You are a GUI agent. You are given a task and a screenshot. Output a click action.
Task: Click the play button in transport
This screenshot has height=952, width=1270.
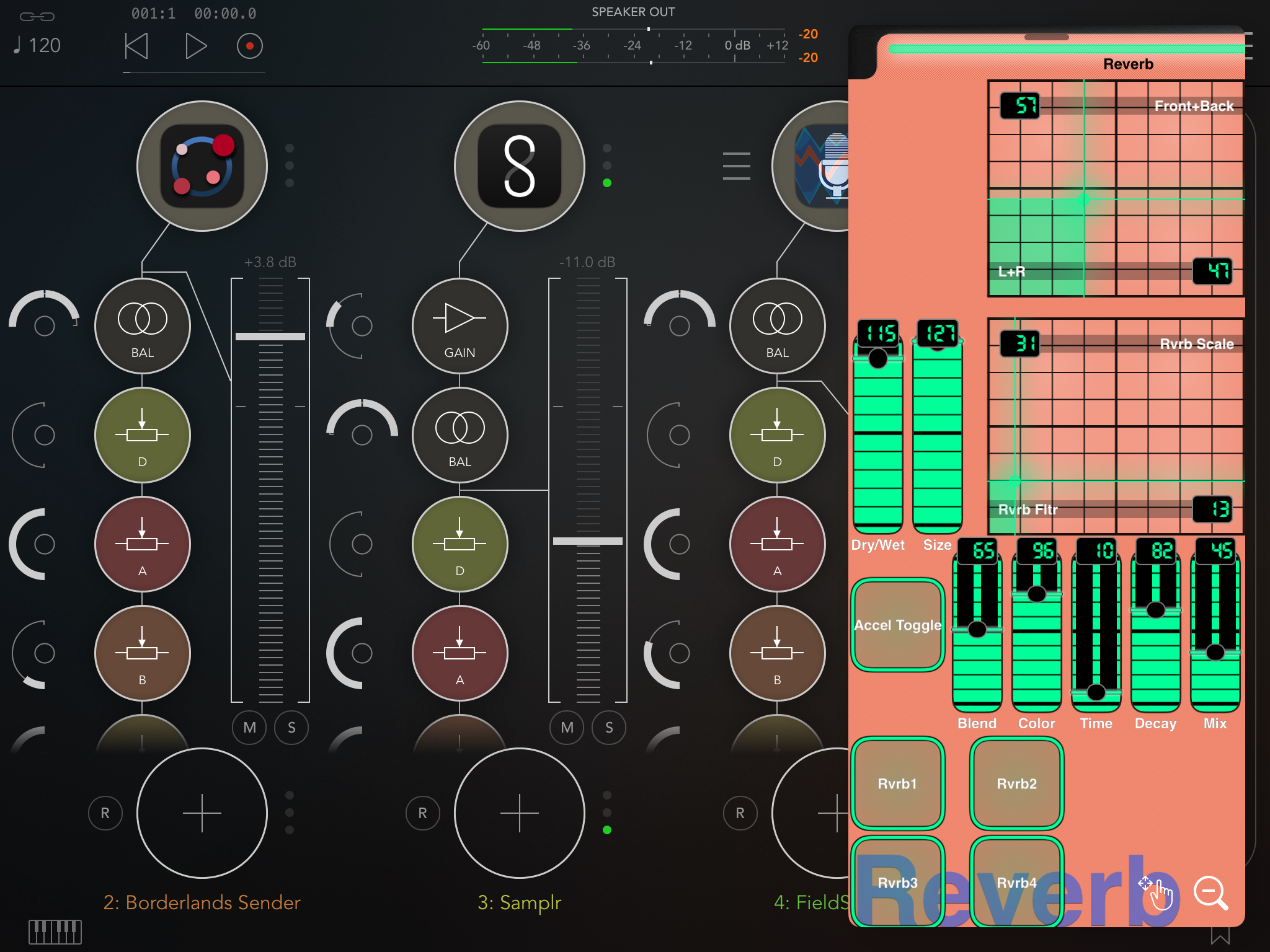pos(195,46)
